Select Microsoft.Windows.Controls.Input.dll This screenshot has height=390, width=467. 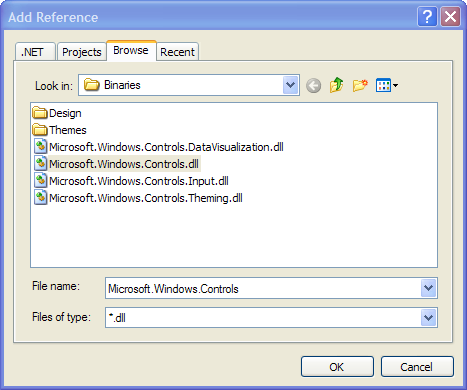tap(139, 181)
